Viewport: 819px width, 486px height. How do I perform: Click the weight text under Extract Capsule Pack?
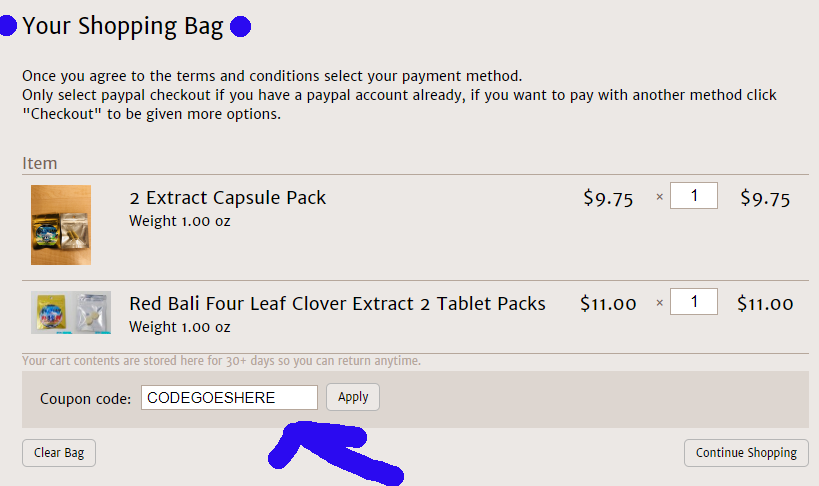pyautogui.click(x=179, y=221)
